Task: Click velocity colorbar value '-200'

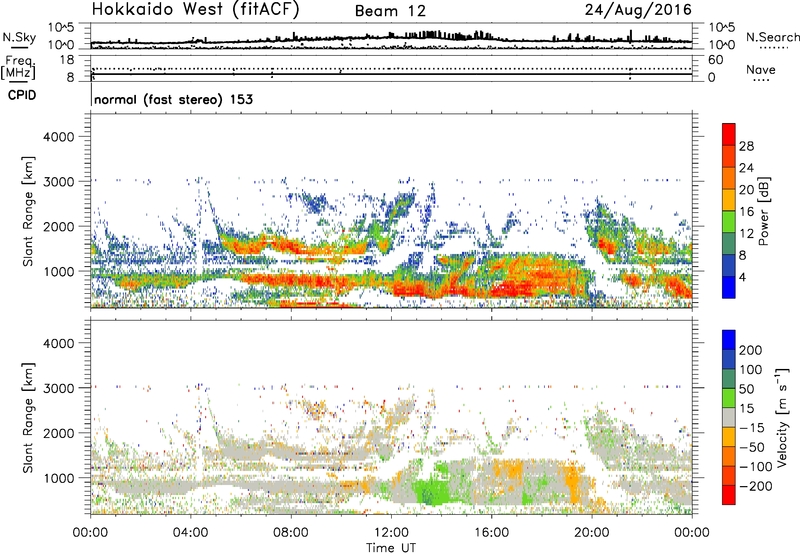Action: coord(755,486)
